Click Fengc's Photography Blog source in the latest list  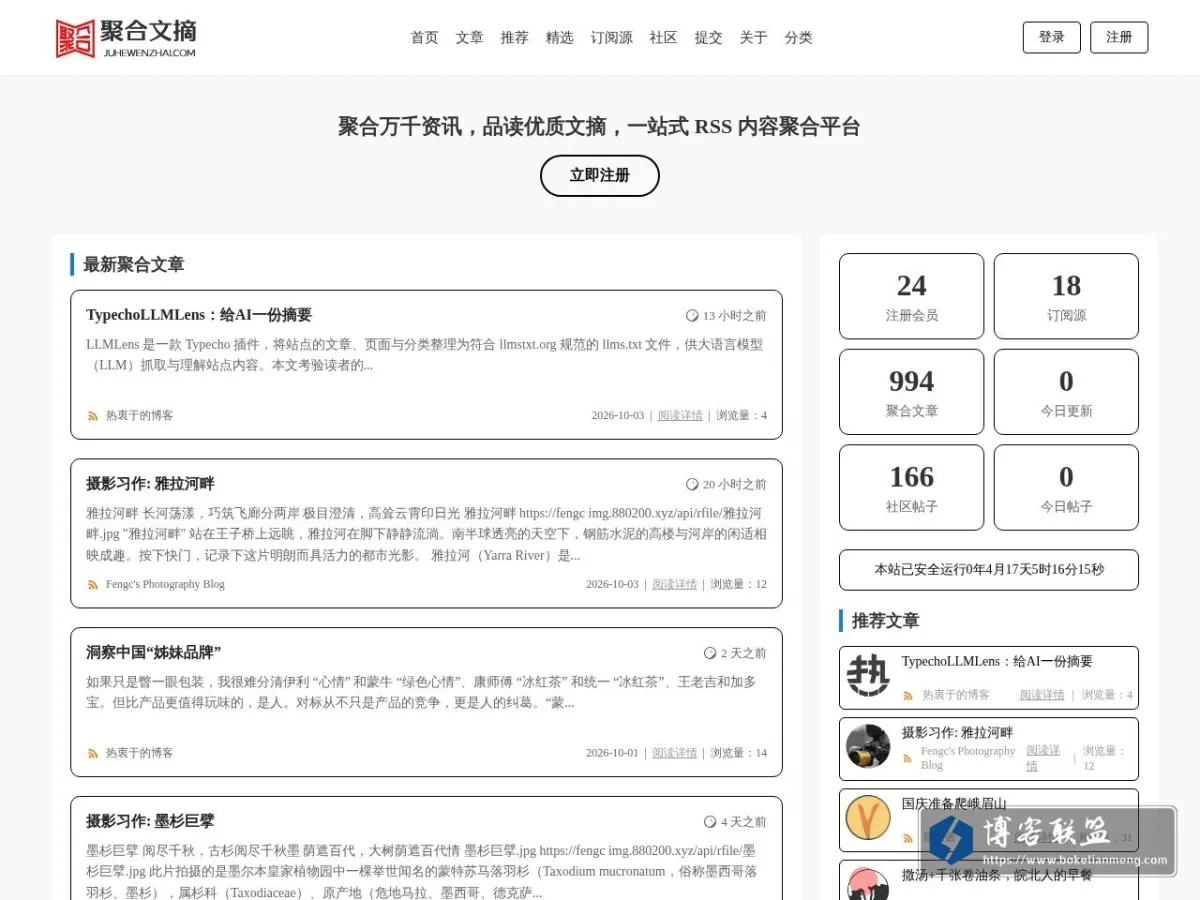click(x=165, y=585)
